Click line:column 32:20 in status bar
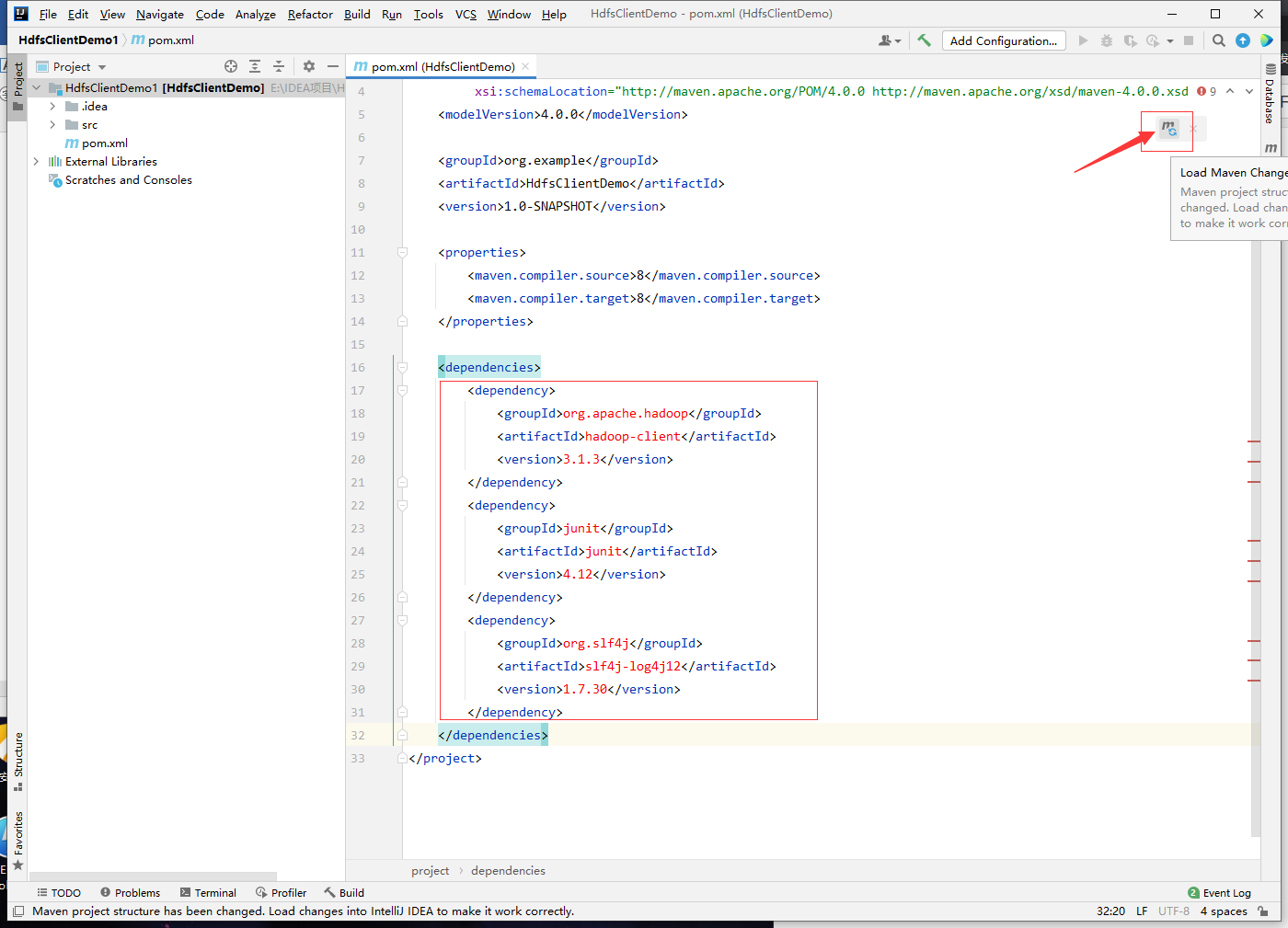Image resolution: width=1288 pixels, height=928 pixels. click(1110, 911)
